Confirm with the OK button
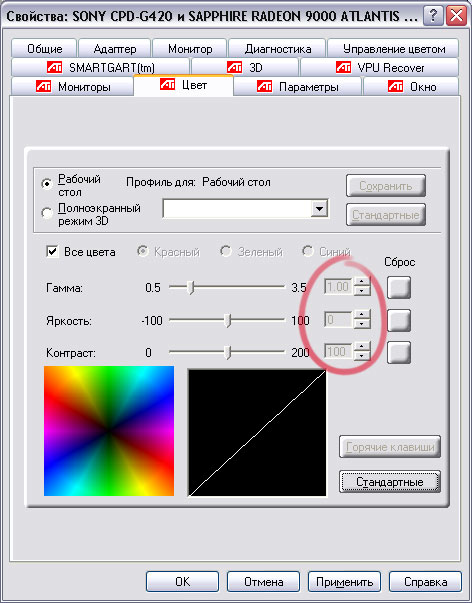The height and width of the screenshot is (603, 472). click(x=182, y=581)
